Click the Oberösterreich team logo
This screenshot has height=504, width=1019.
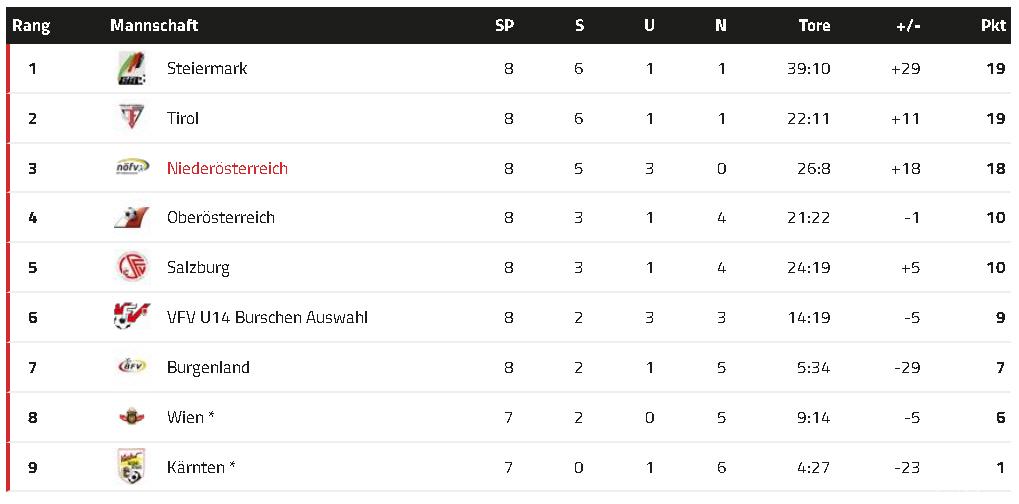[x=131, y=218]
